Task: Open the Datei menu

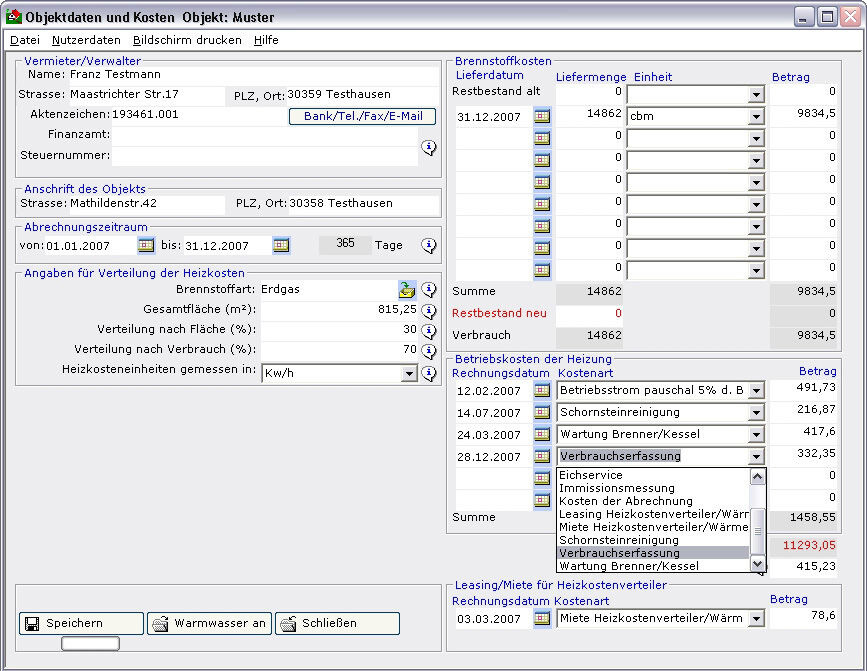Action: 25,40
